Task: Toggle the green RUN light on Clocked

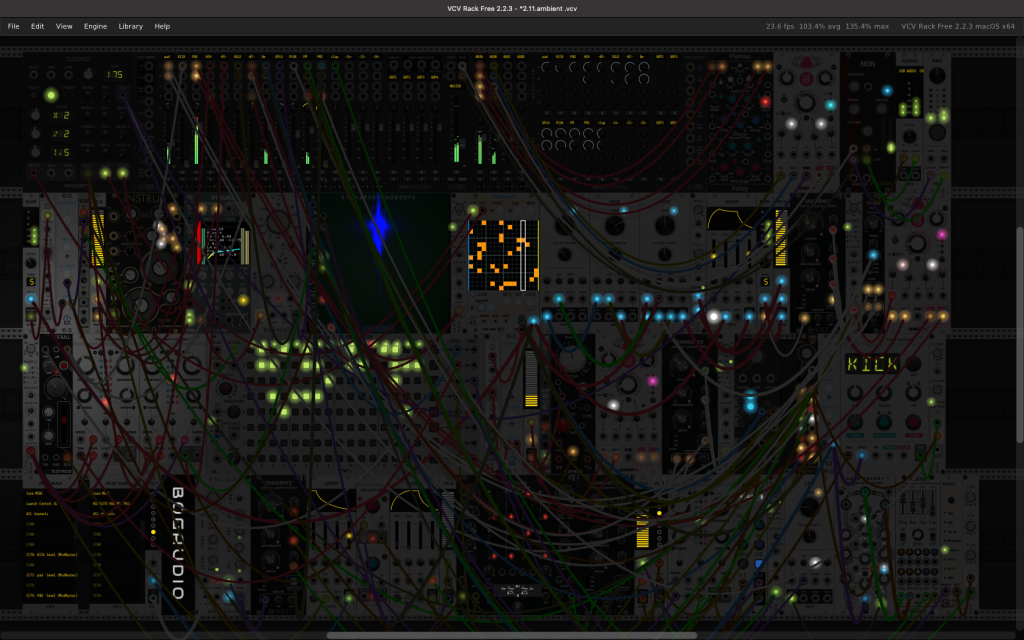Action: (x=51, y=95)
